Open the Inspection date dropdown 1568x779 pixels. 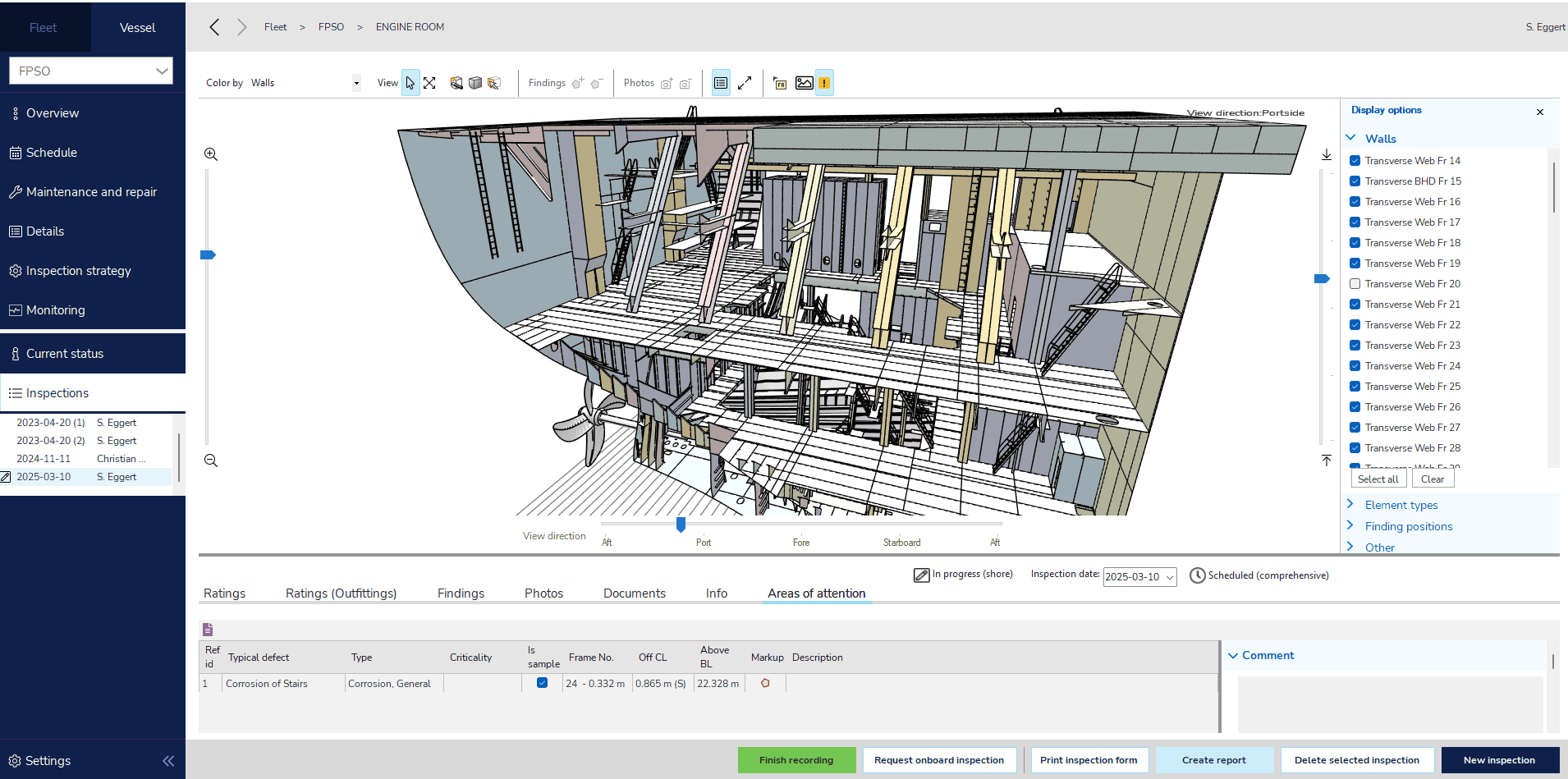1139,577
